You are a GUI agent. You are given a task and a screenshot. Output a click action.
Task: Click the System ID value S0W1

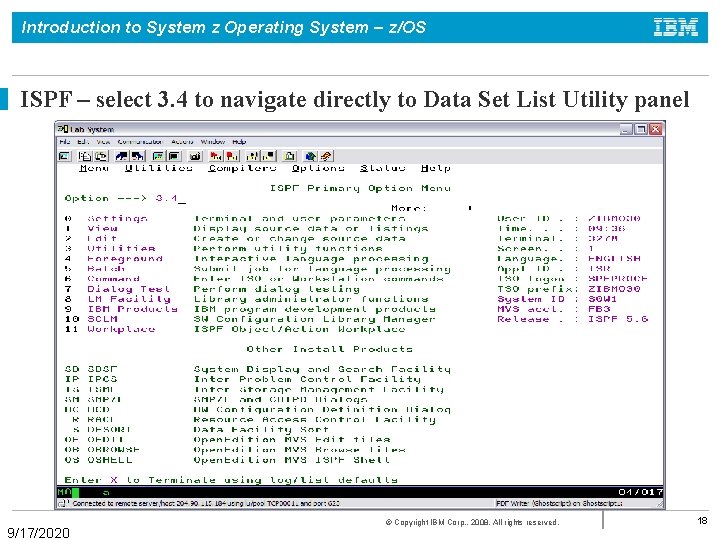pos(602,299)
